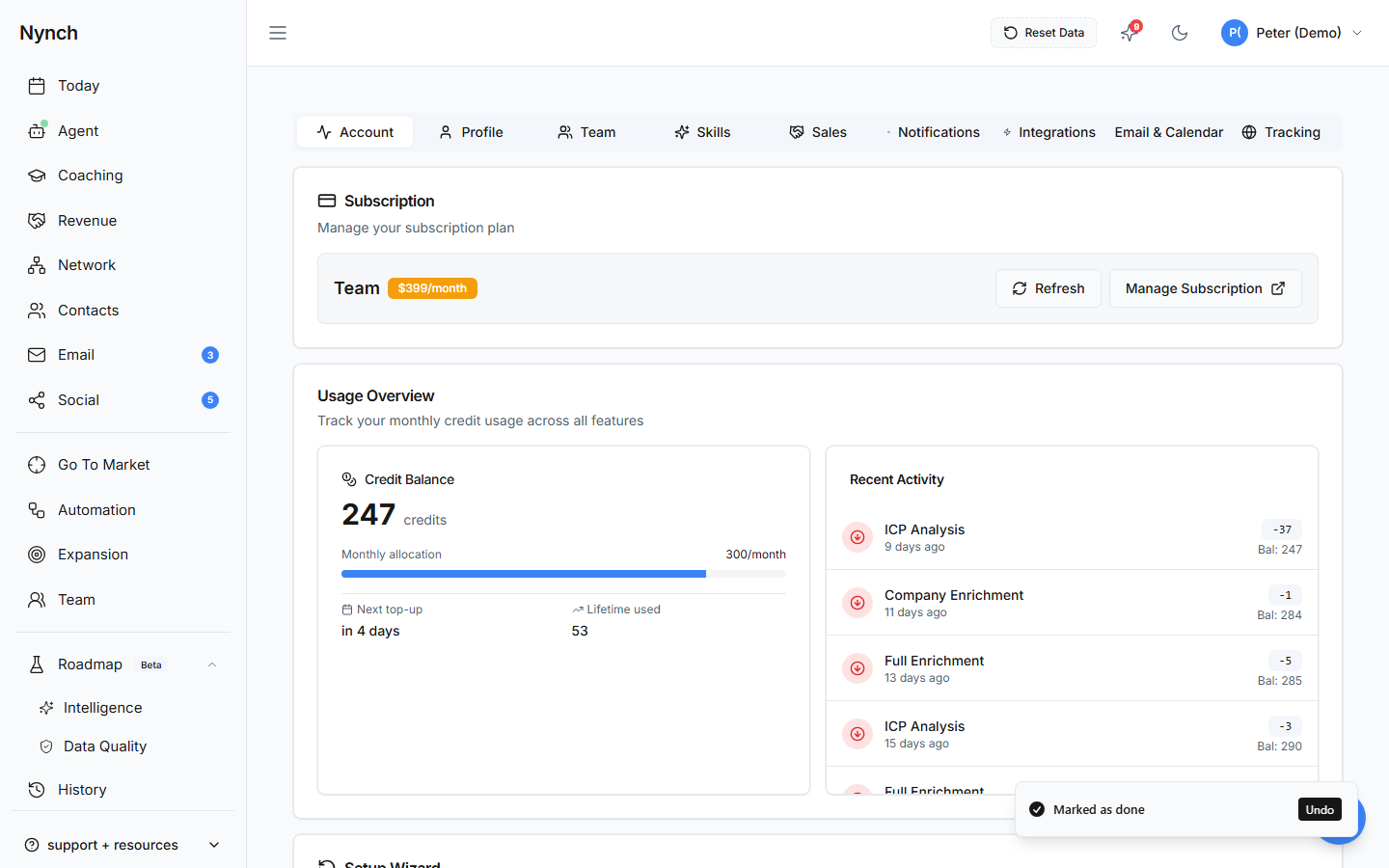This screenshot has height=868, width=1389.
Task: Click the Marked as done checkmark icon
Action: [1037, 809]
